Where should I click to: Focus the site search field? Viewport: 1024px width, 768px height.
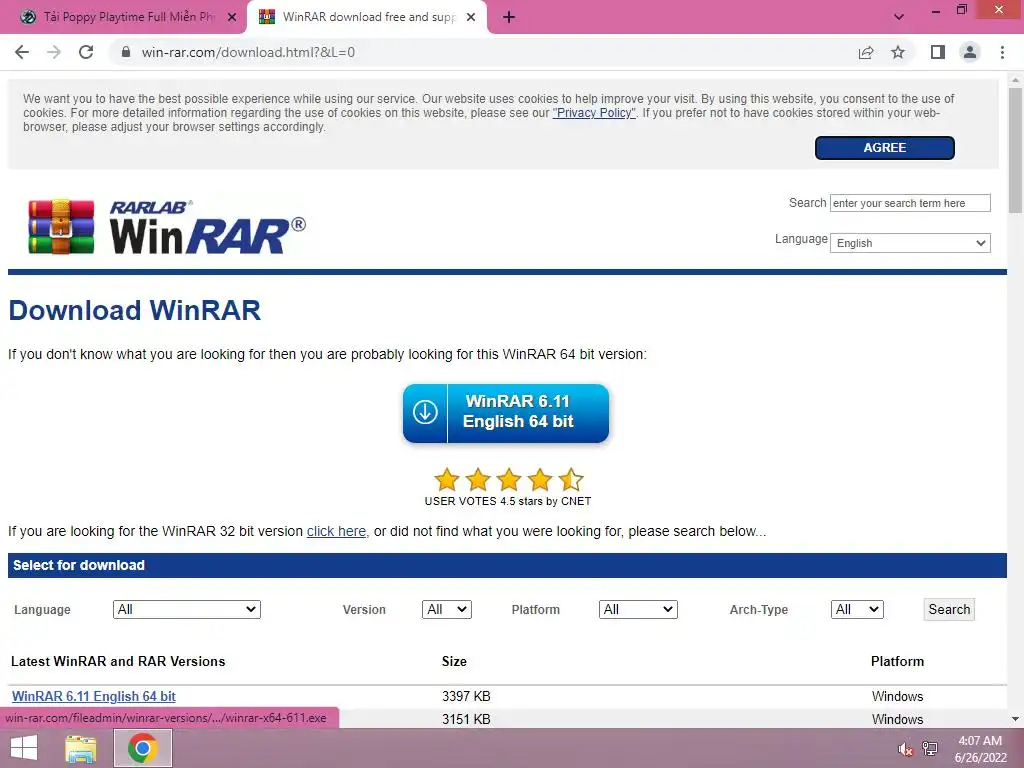coord(910,203)
